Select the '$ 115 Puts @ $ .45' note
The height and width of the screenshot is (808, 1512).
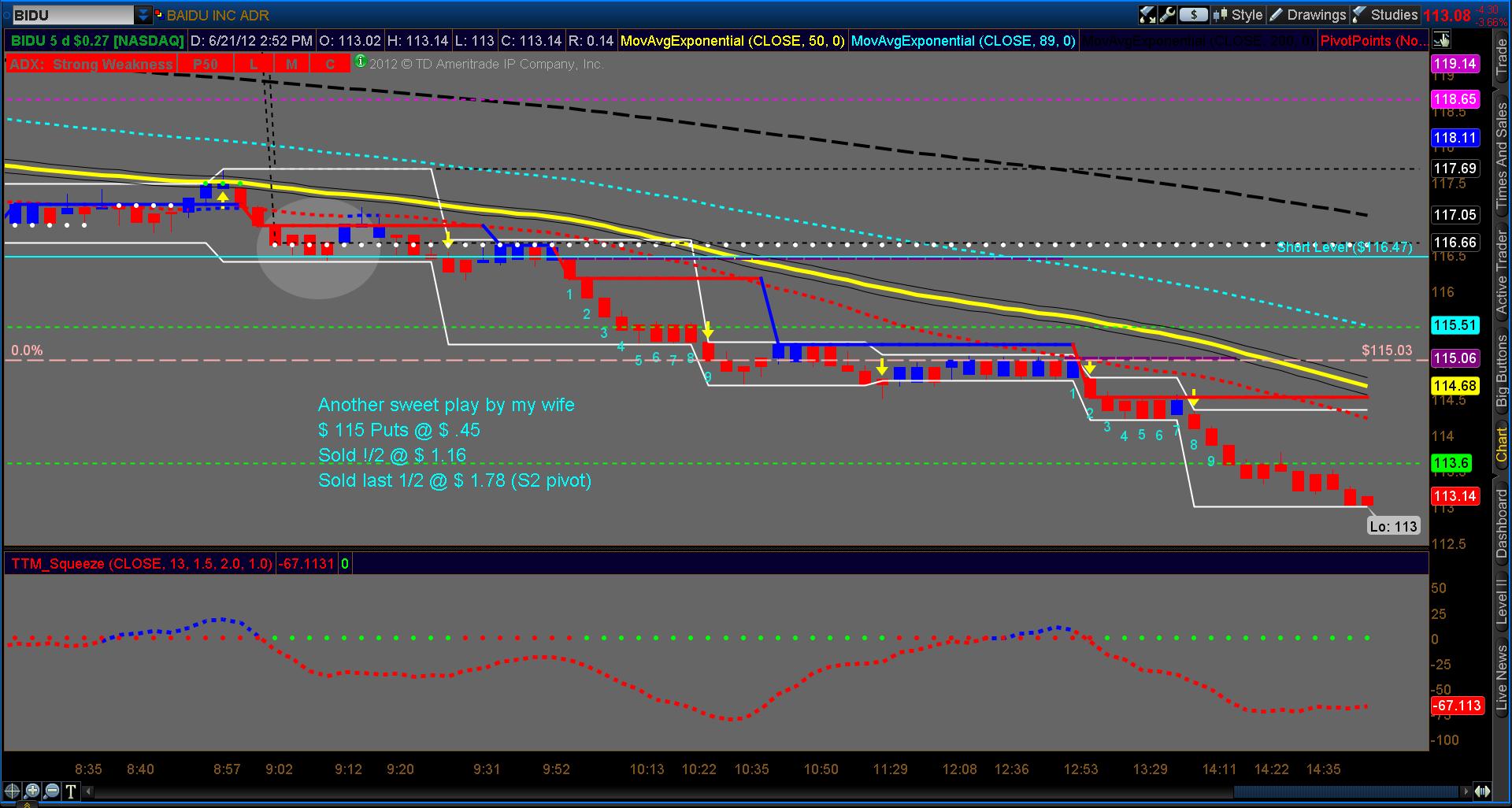pyautogui.click(x=398, y=430)
